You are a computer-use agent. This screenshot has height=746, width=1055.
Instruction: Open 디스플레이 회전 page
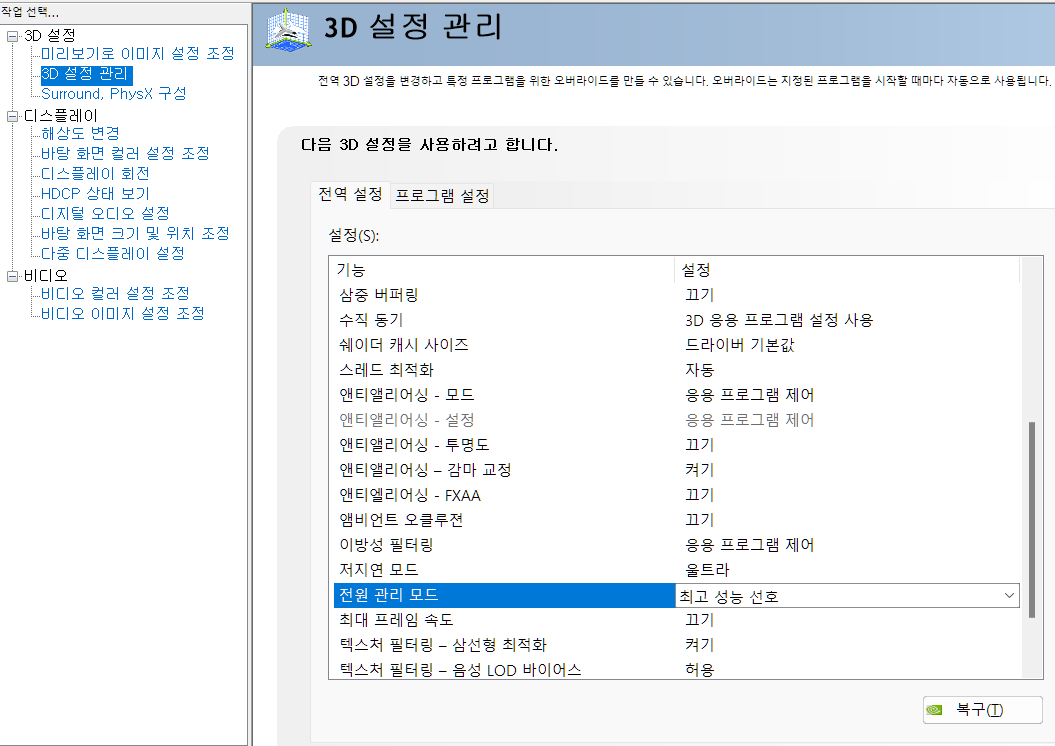(95, 174)
